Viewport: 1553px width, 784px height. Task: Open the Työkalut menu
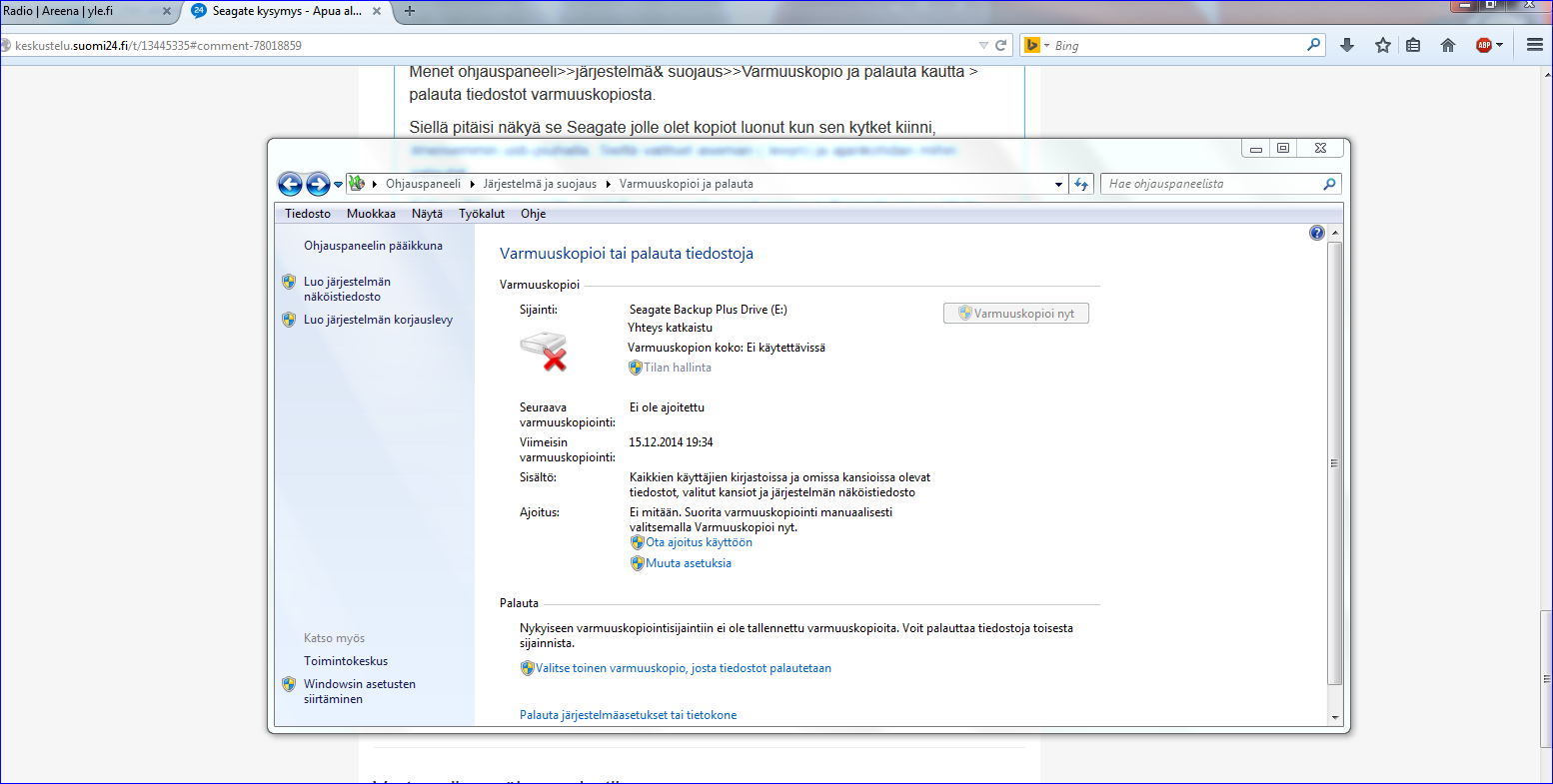[x=482, y=214]
